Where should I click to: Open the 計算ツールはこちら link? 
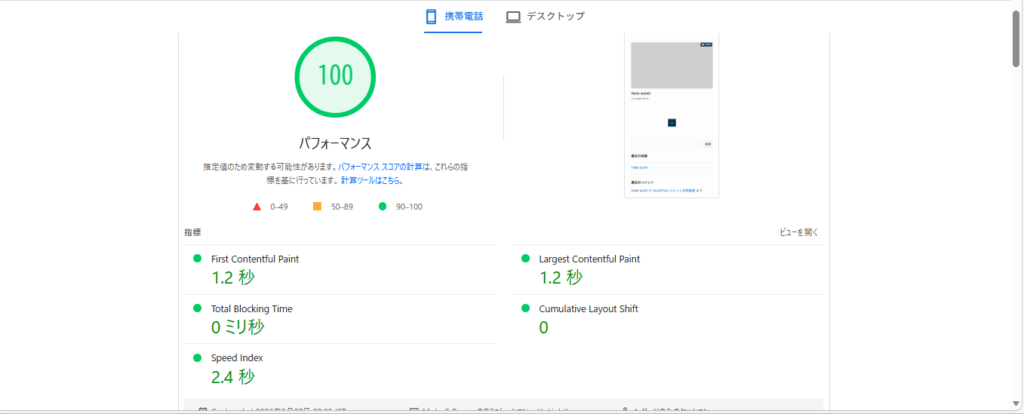(x=372, y=181)
